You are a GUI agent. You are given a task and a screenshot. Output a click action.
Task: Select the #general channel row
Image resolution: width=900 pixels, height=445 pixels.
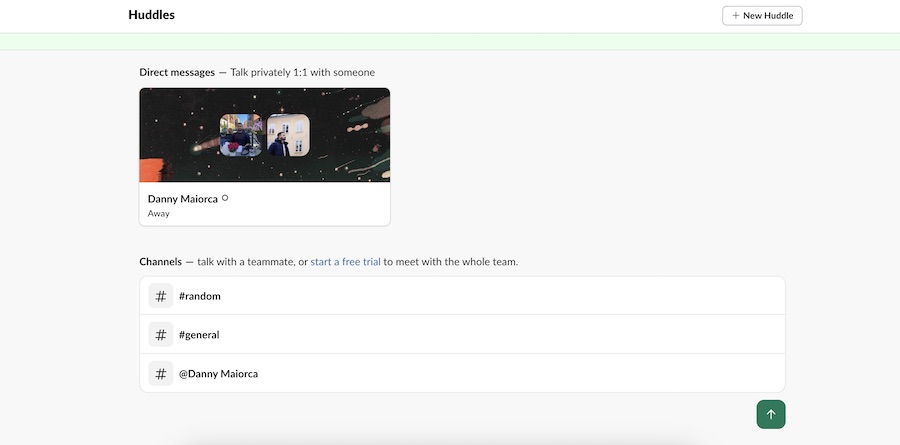click(x=462, y=334)
